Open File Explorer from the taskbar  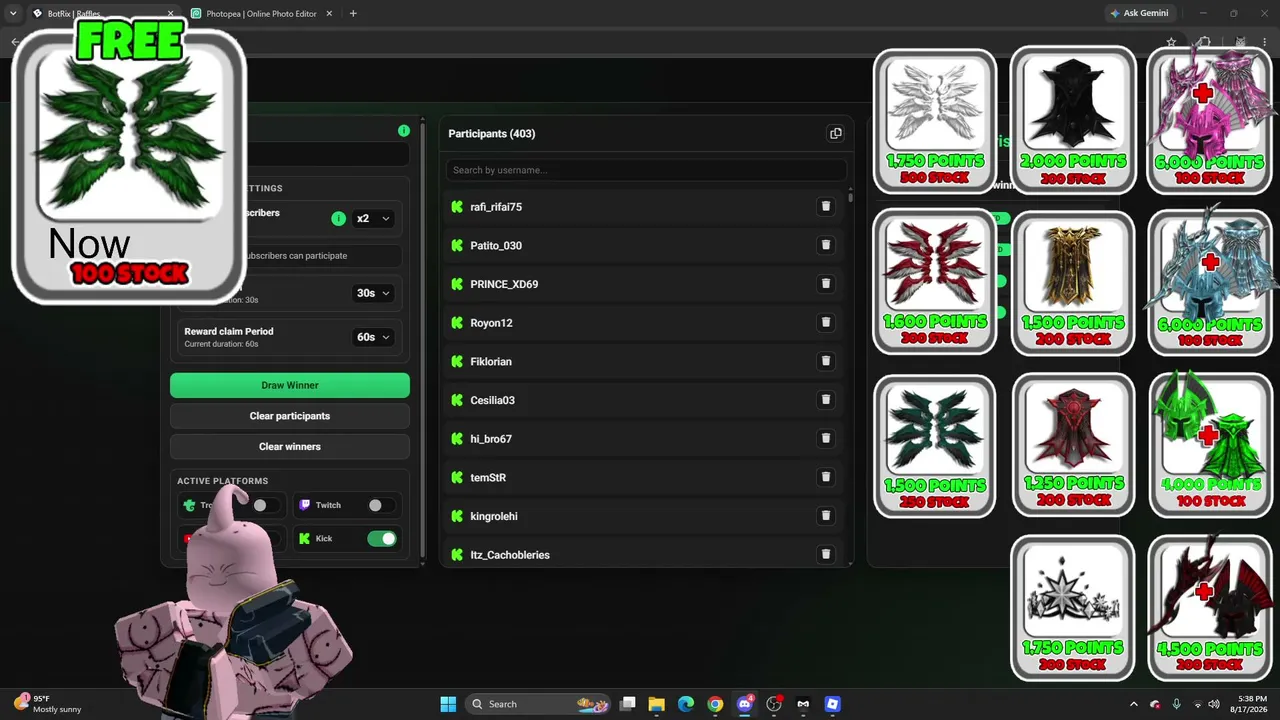pos(656,704)
